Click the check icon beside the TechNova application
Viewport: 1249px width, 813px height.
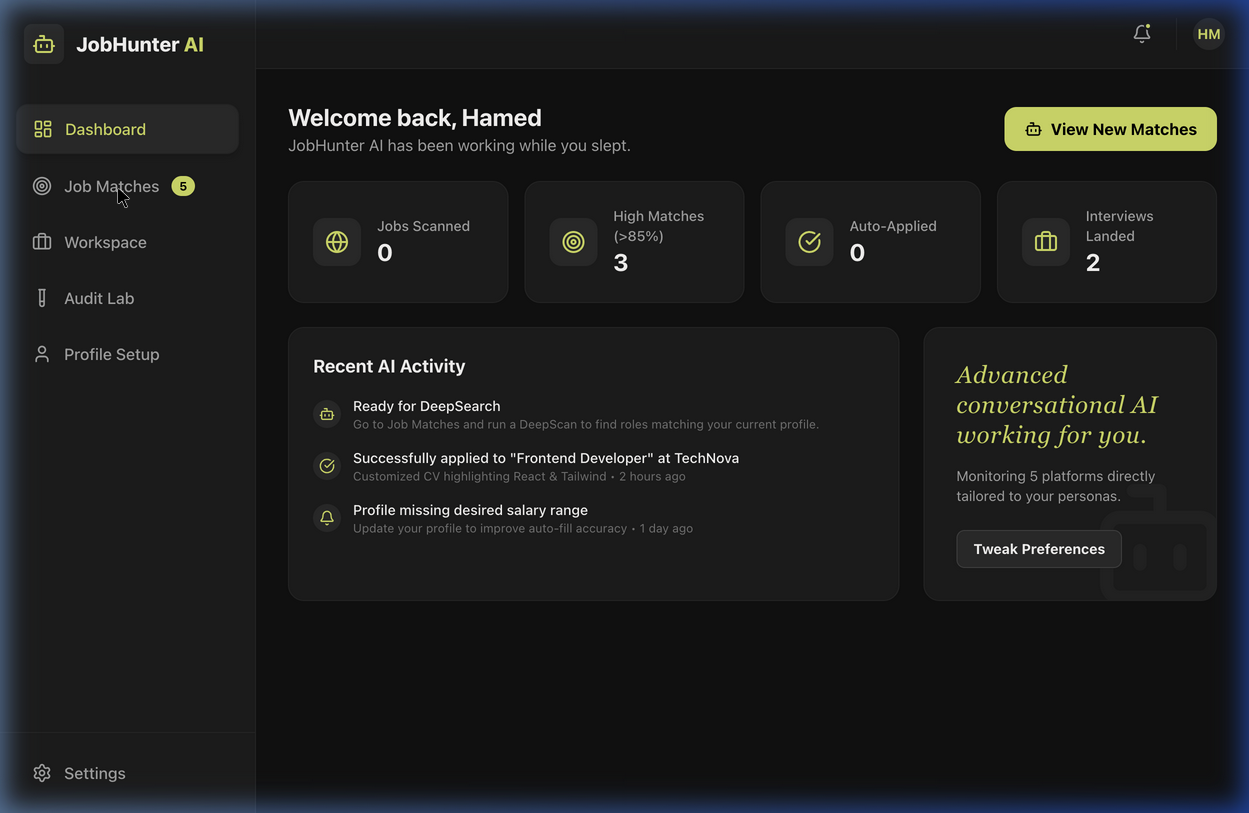click(x=327, y=465)
